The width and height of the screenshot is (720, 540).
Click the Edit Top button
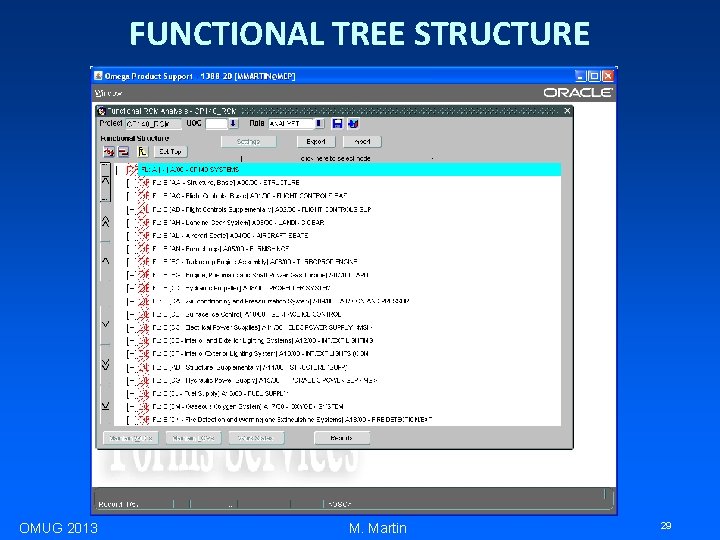tap(170, 152)
